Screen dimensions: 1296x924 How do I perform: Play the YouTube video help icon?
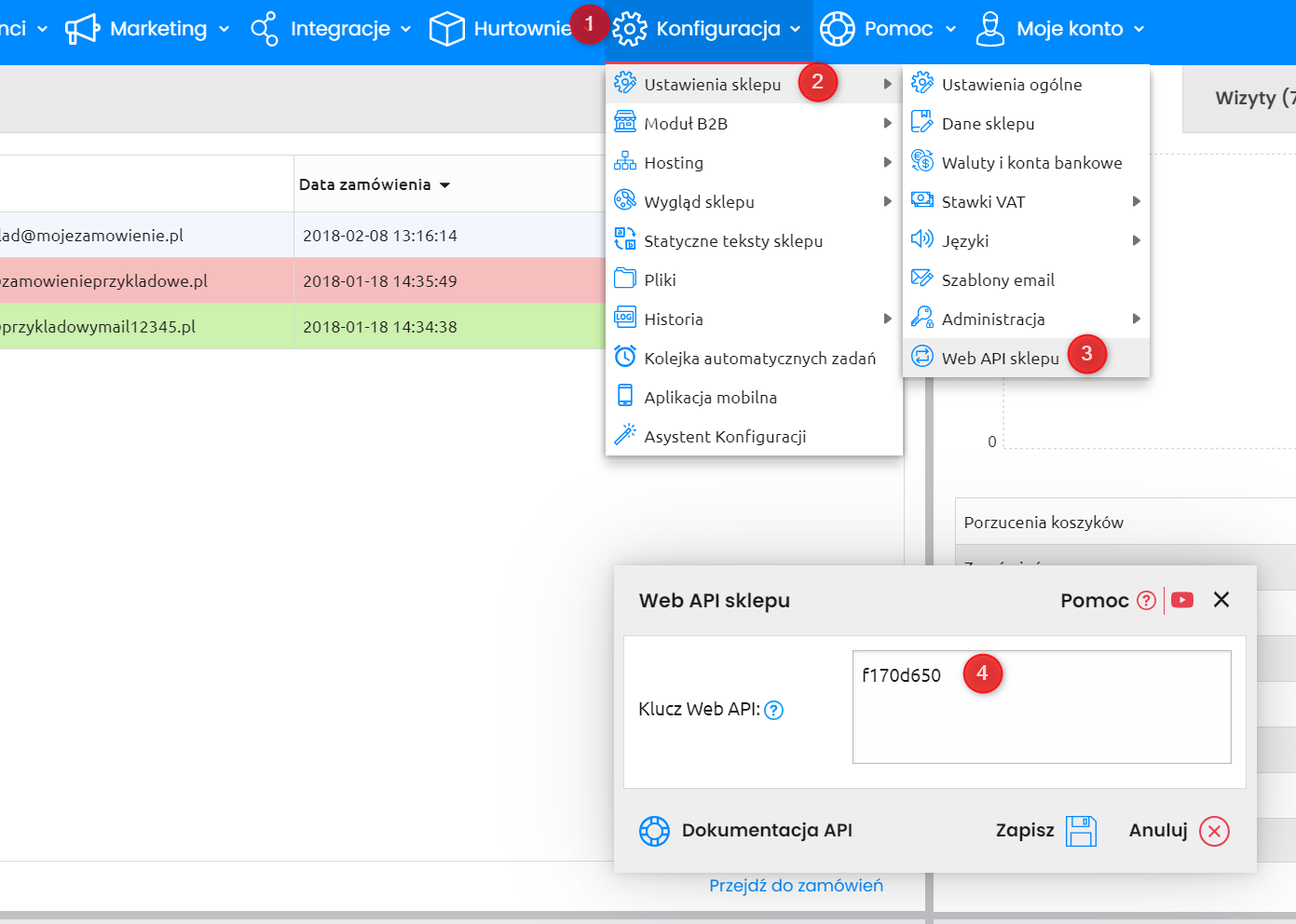(1182, 600)
